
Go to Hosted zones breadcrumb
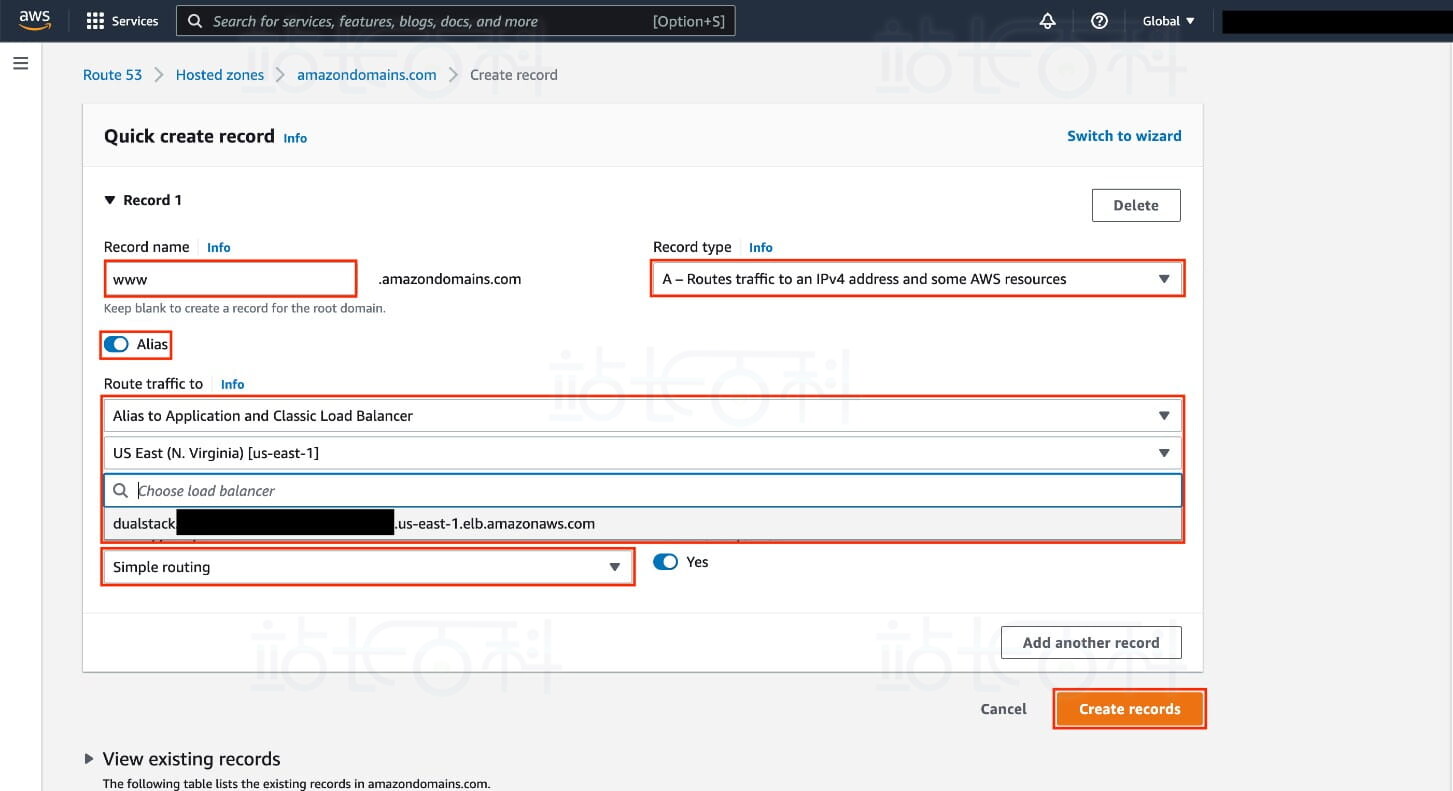(x=220, y=75)
